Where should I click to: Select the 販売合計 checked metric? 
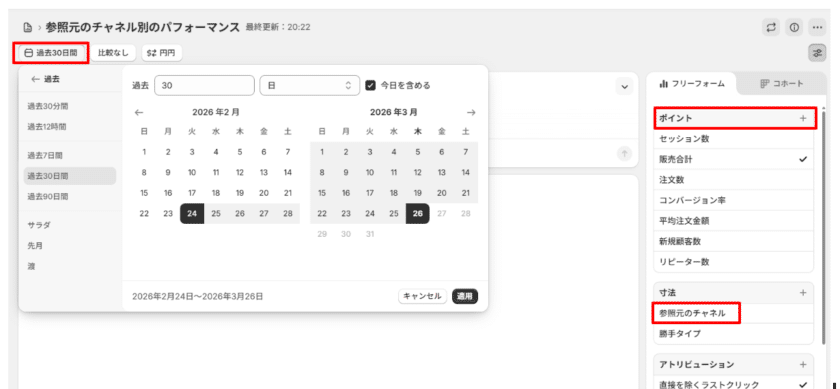tap(733, 159)
